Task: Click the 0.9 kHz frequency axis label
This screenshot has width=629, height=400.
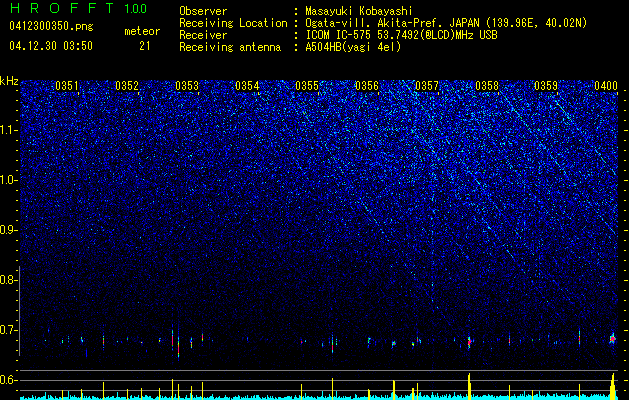Action: (x=8, y=230)
